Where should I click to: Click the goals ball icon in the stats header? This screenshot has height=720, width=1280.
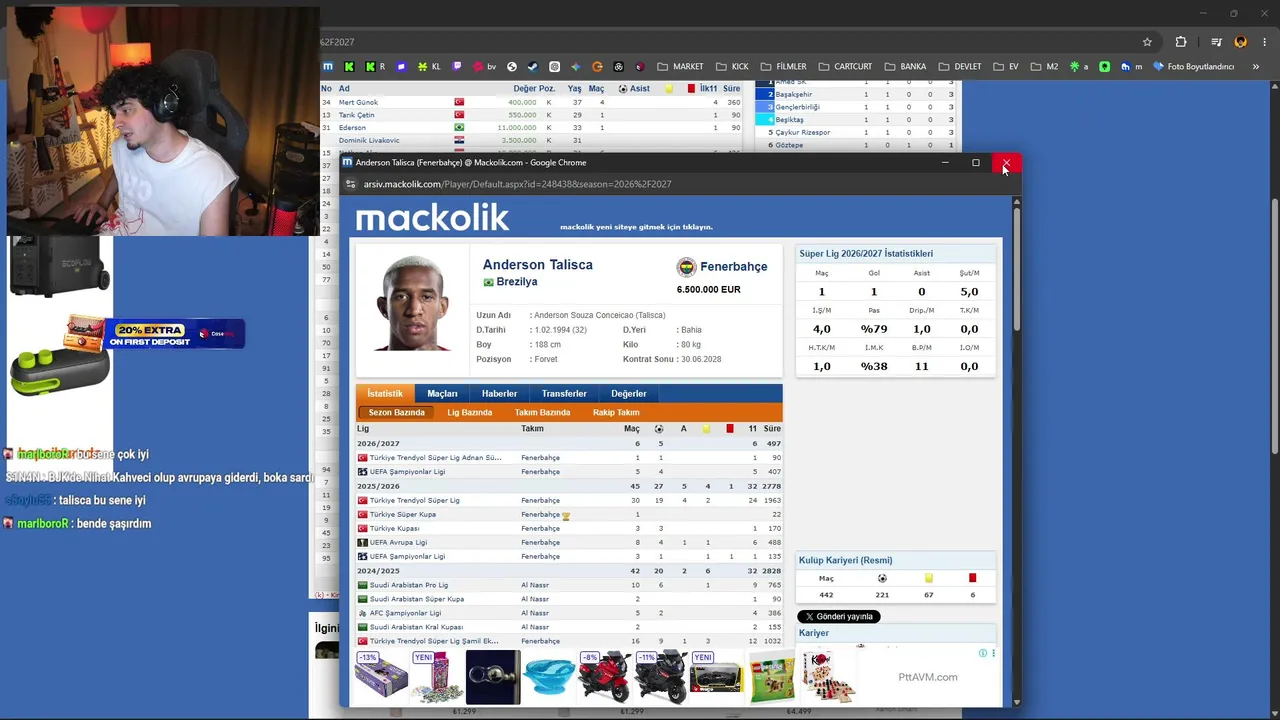[x=659, y=429]
